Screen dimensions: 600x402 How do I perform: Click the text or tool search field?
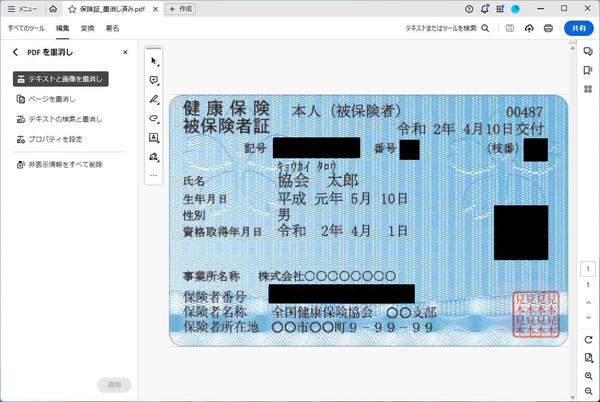[x=447, y=28]
